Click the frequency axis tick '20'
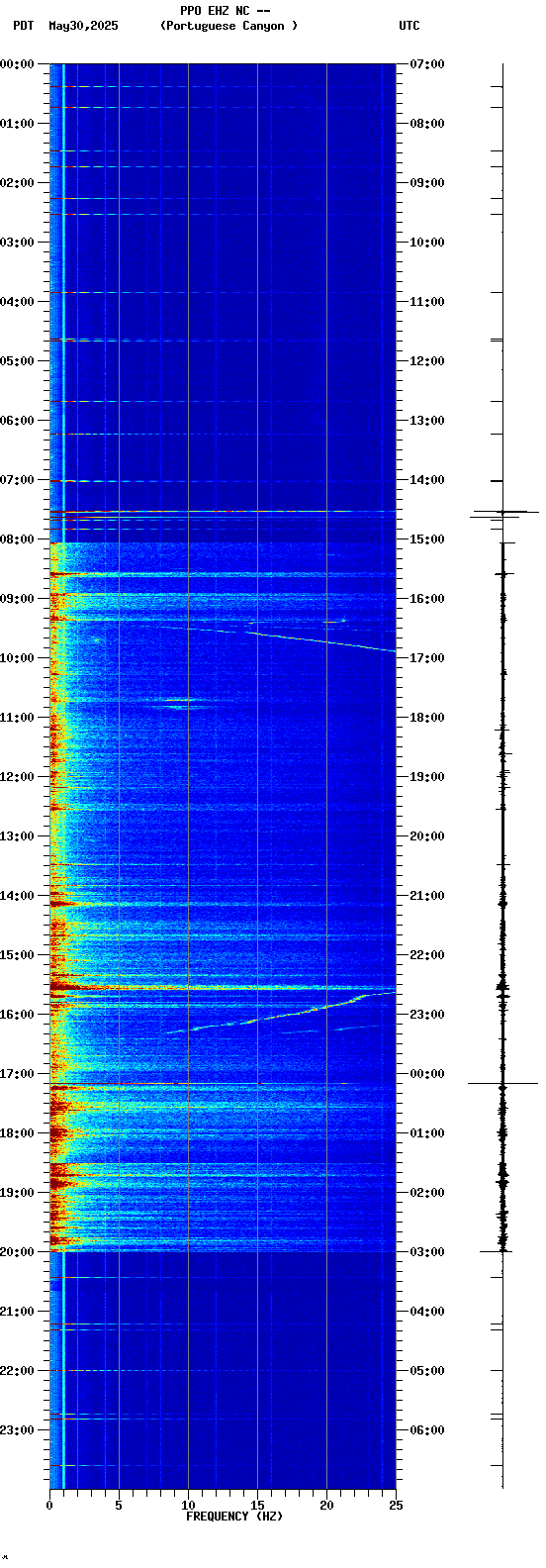Screen dimensions: 546x1568 326,1506
